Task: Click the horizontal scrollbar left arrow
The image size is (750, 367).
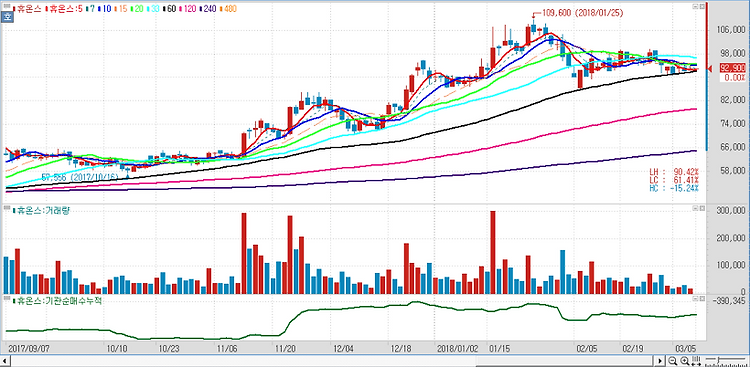Action: point(4,360)
